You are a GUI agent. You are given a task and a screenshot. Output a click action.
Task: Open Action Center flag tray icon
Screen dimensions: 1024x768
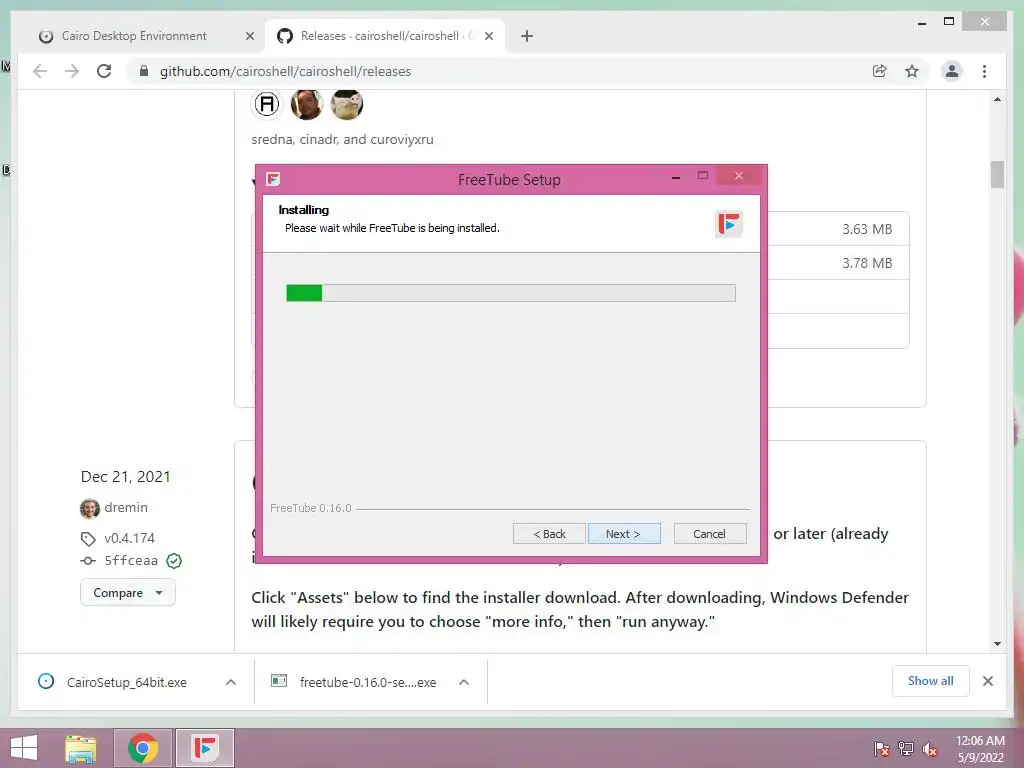coord(882,748)
